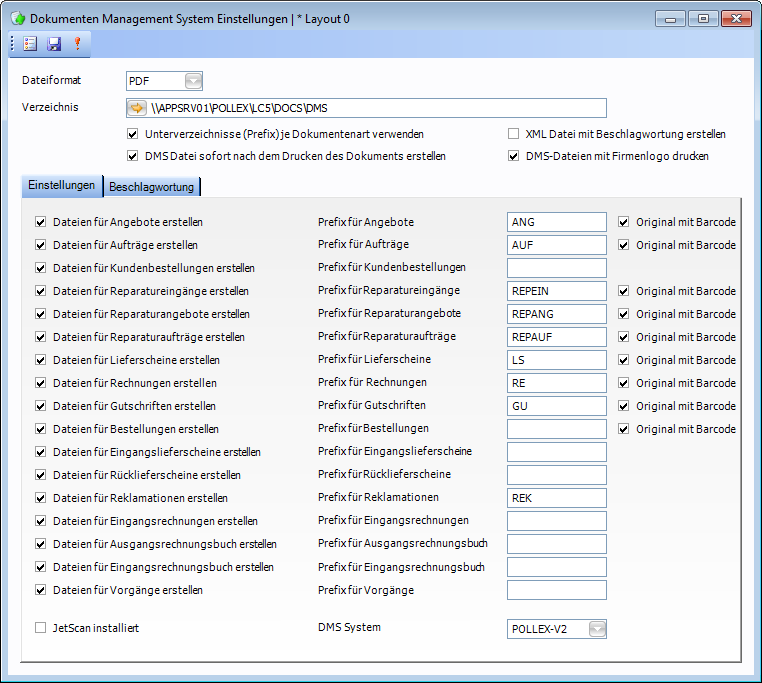Click the red exclamation mark toolbar icon
The width and height of the screenshot is (762, 683).
point(76,43)
